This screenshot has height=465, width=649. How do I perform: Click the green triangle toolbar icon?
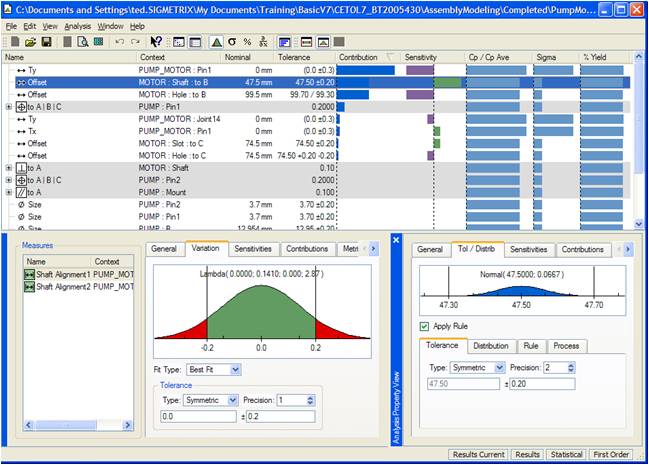(x=216, y=42)
